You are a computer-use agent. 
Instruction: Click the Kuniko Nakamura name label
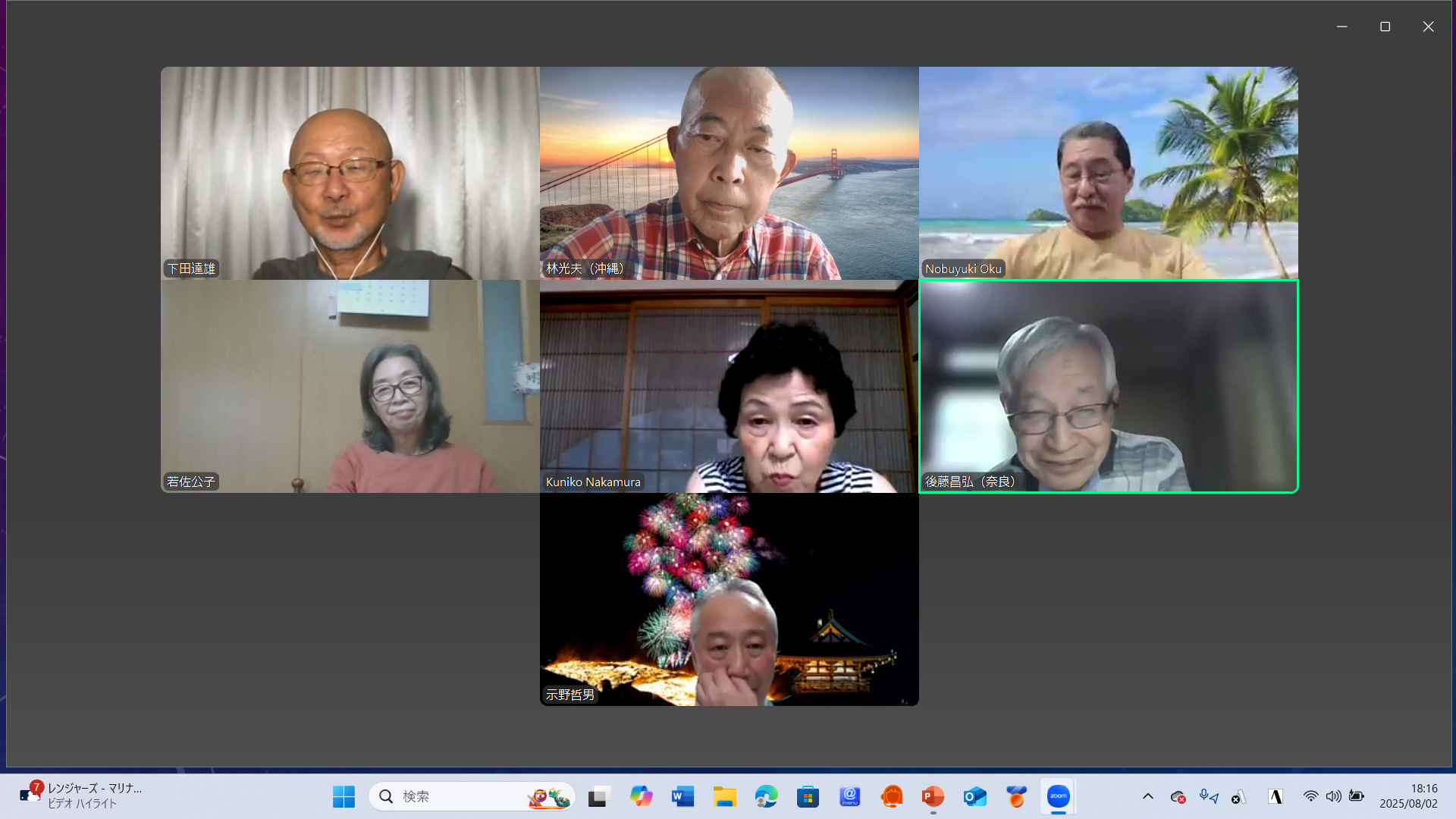pos(593,482)
